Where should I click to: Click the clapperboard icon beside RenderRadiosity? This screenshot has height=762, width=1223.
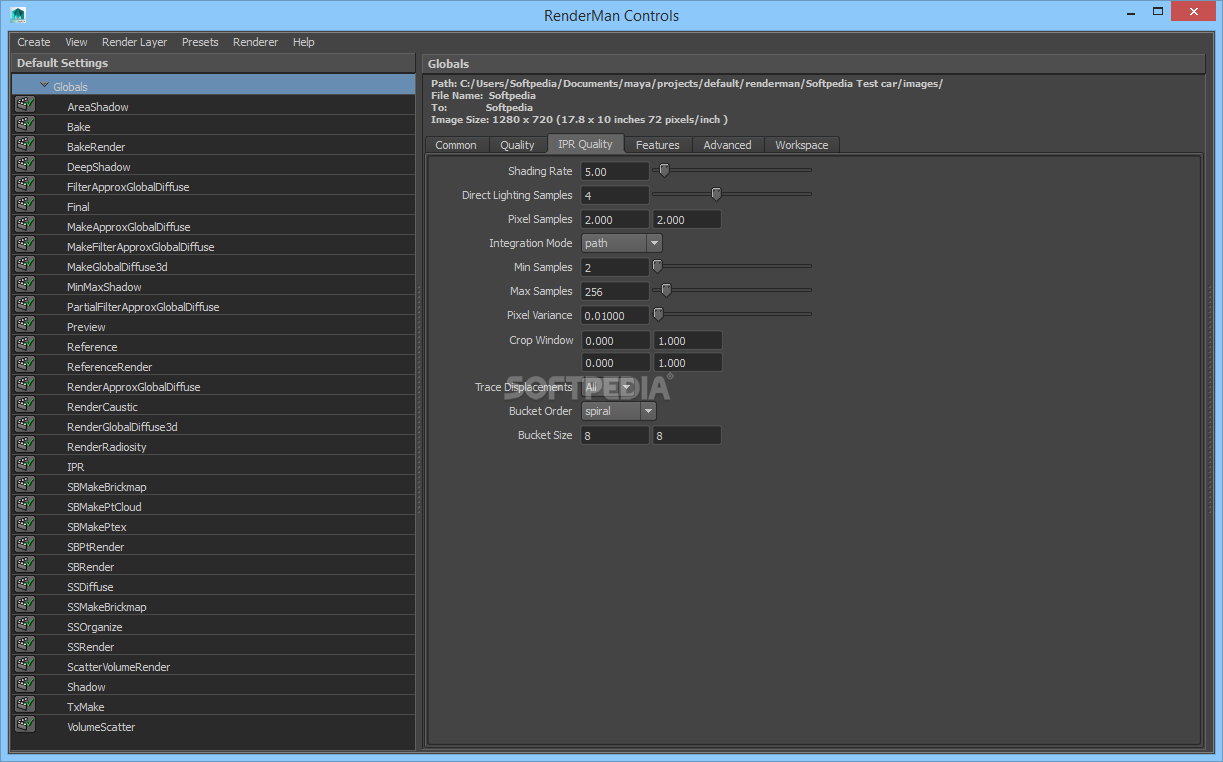(x=25, y=445)
